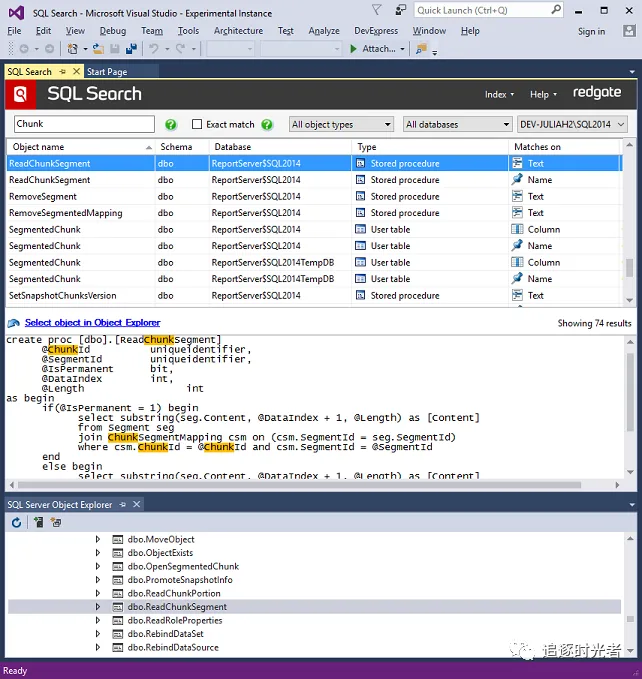Open the All databases dropdown
Image resolution: width=642 pixels, height=679 pixels.
(x=458, y=125)
